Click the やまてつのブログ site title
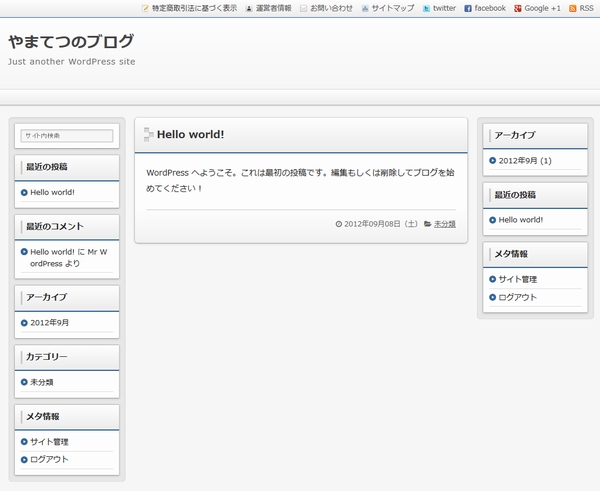This screenshot has height=491, width=600. (x=71, y=41)
